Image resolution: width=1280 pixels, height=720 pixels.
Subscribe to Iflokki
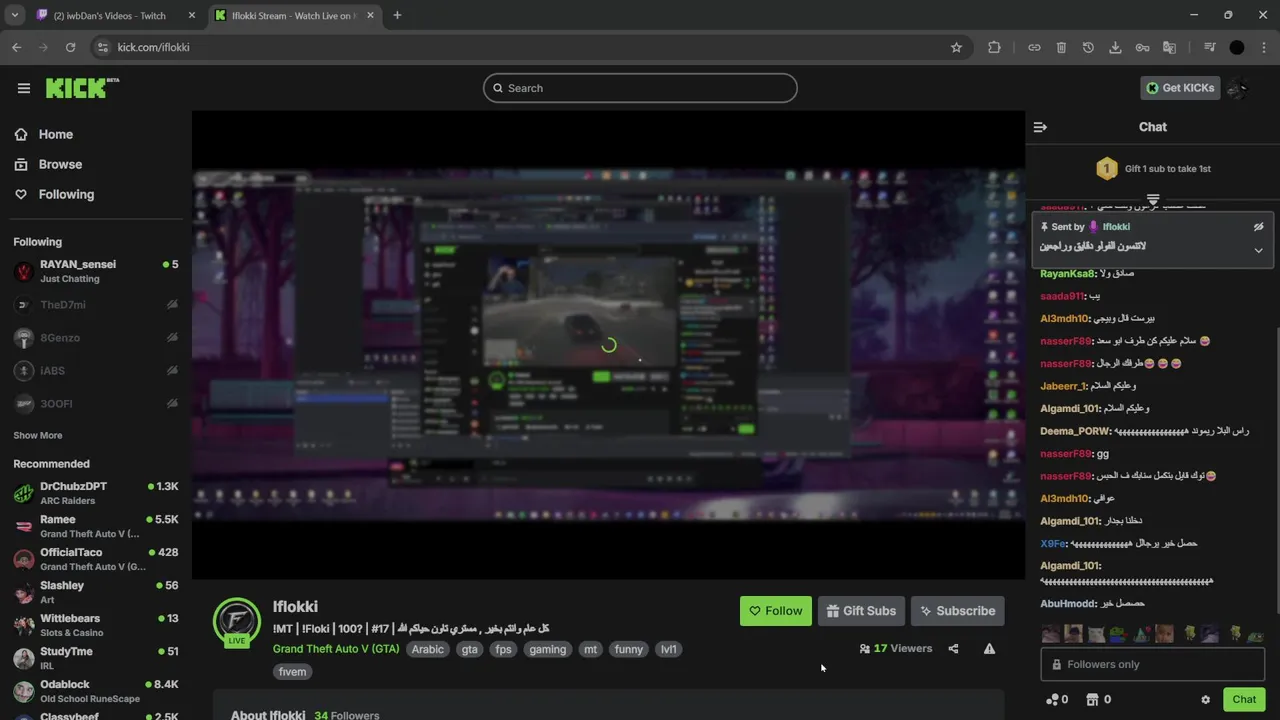(958, 611)
